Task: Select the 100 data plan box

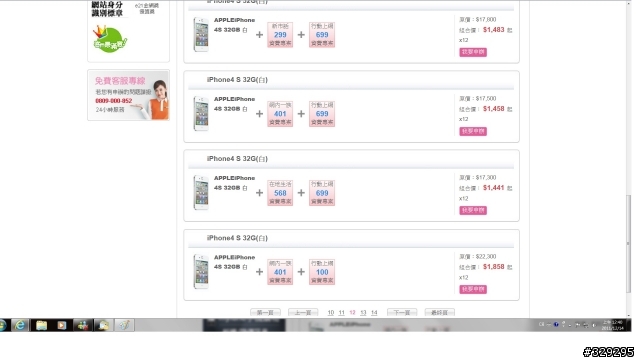Action: 322,272
